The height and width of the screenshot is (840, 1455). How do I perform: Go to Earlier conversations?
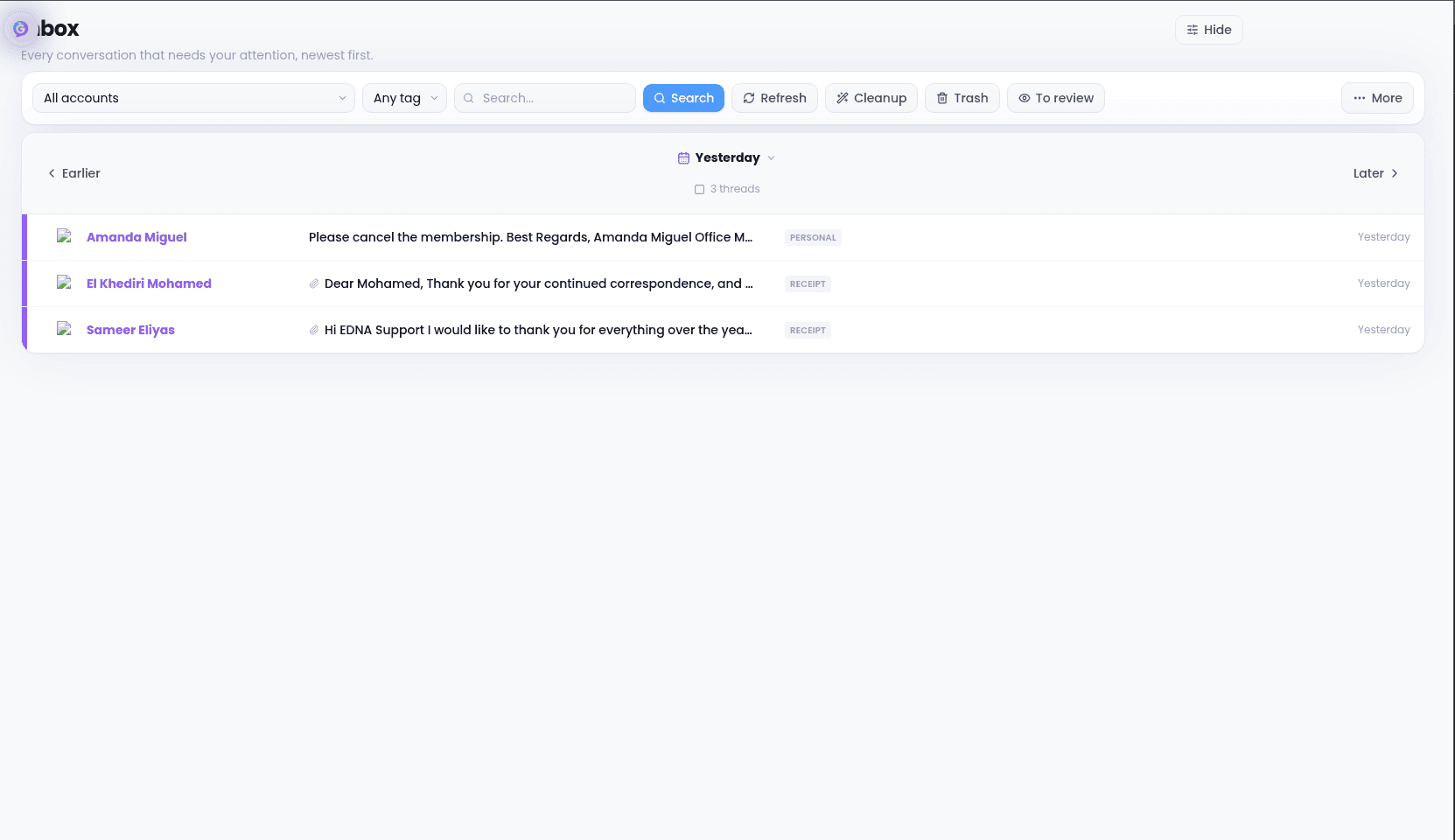(73, 173)
